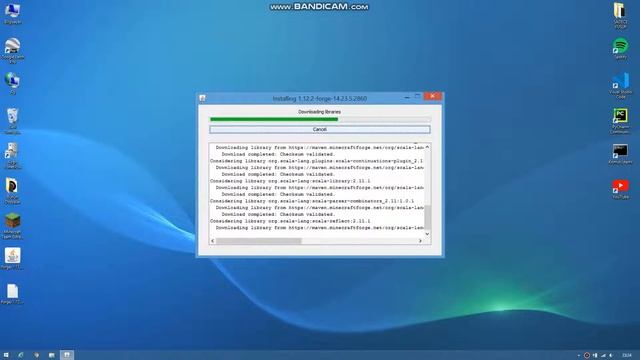The height and width of the screenshot is (360, 640).
Task: Click the Bandicam recording tray icon
Action: coord(587,356)
